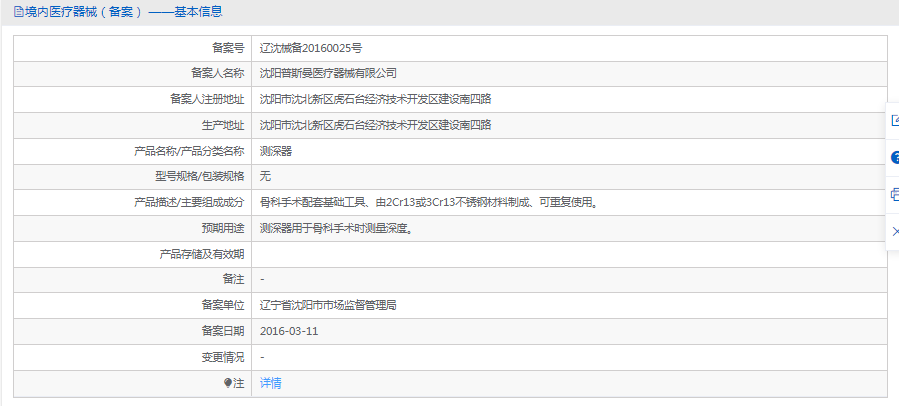Select the filing number 辽沈械备20160025号
899x406 pixels.
311,48
